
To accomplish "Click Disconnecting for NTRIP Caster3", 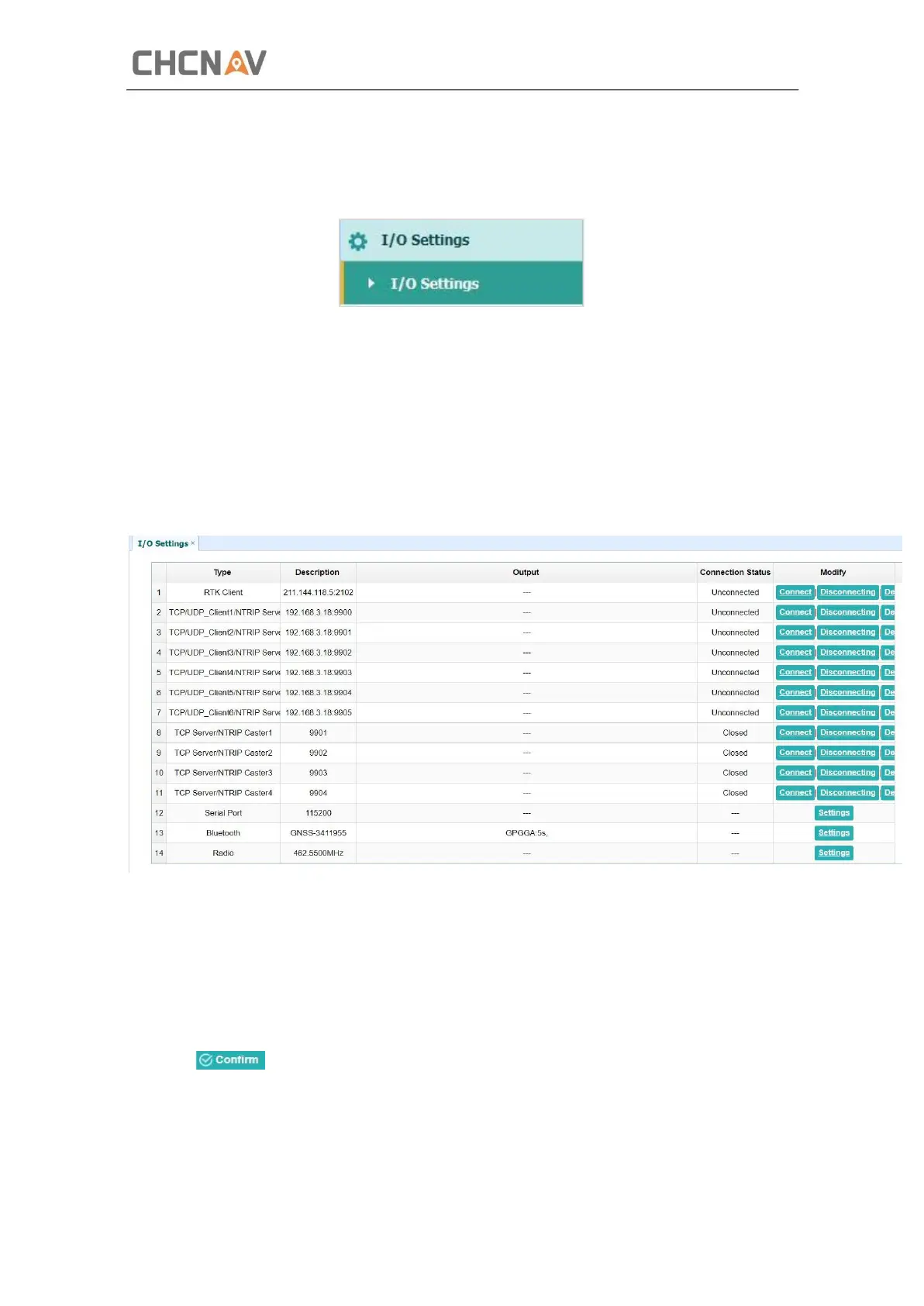I will [847, 773].
